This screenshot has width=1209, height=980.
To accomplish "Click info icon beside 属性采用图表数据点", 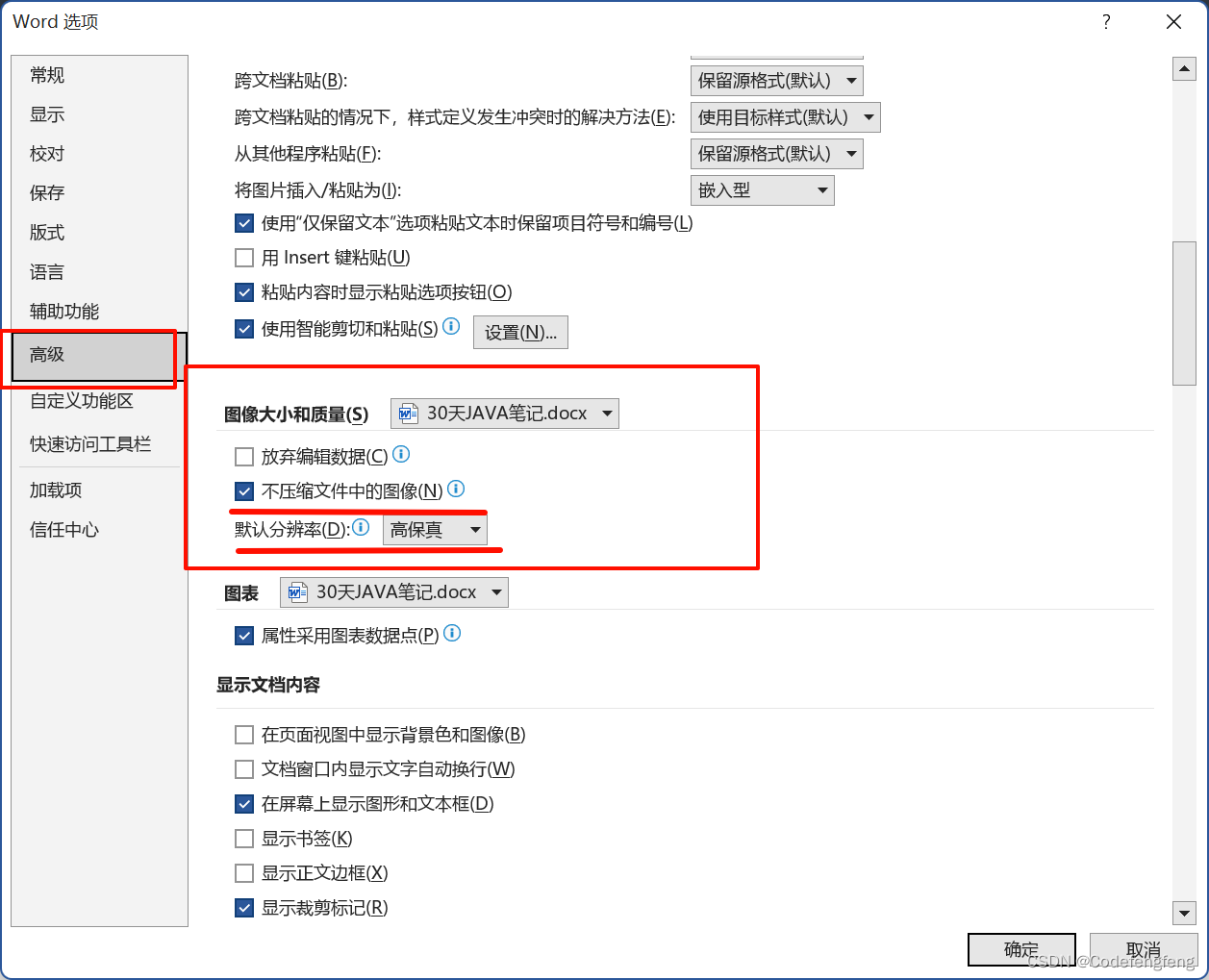I will (x=452, y=633).
